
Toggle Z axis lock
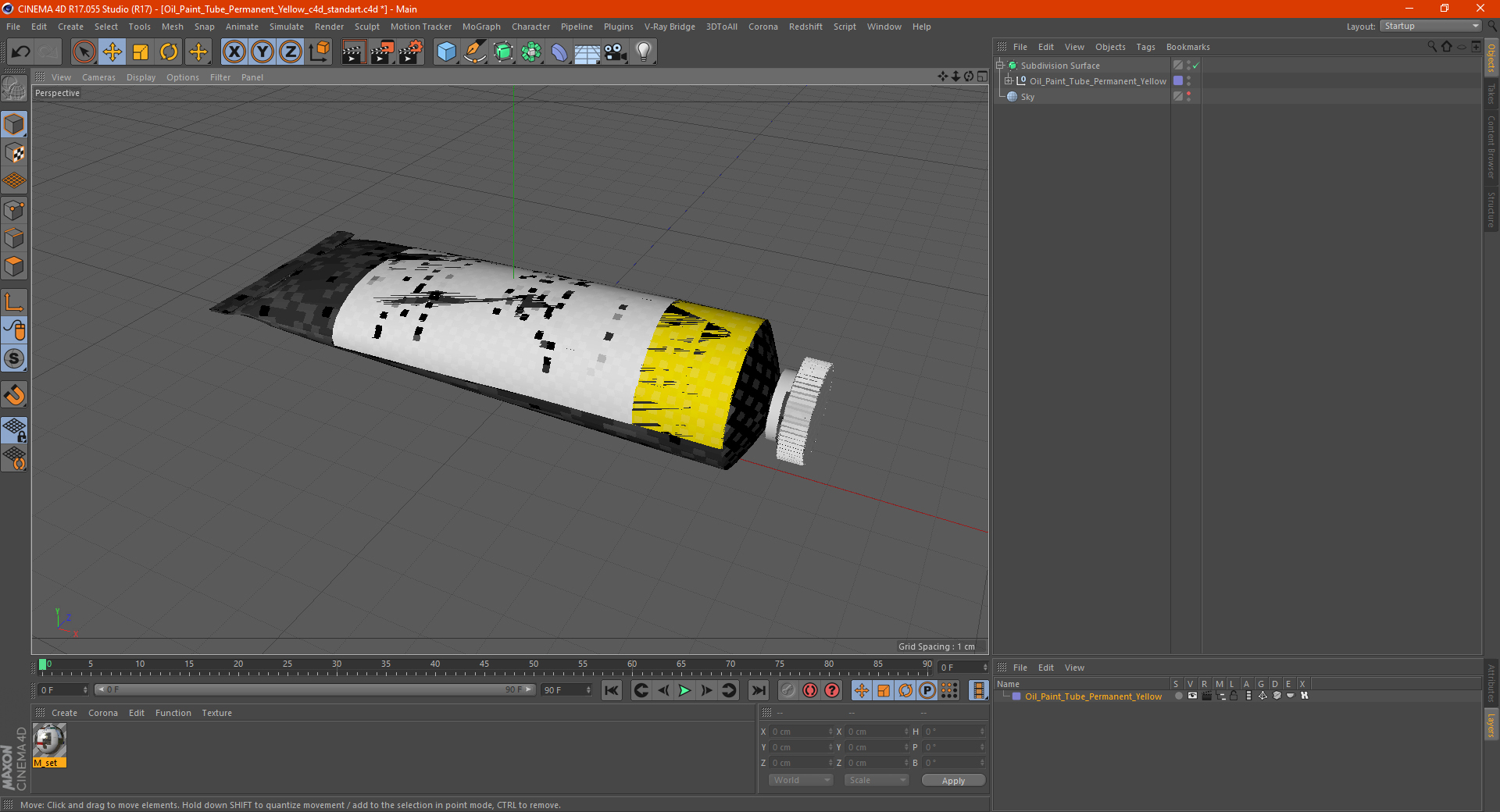(x=291, y=52)
